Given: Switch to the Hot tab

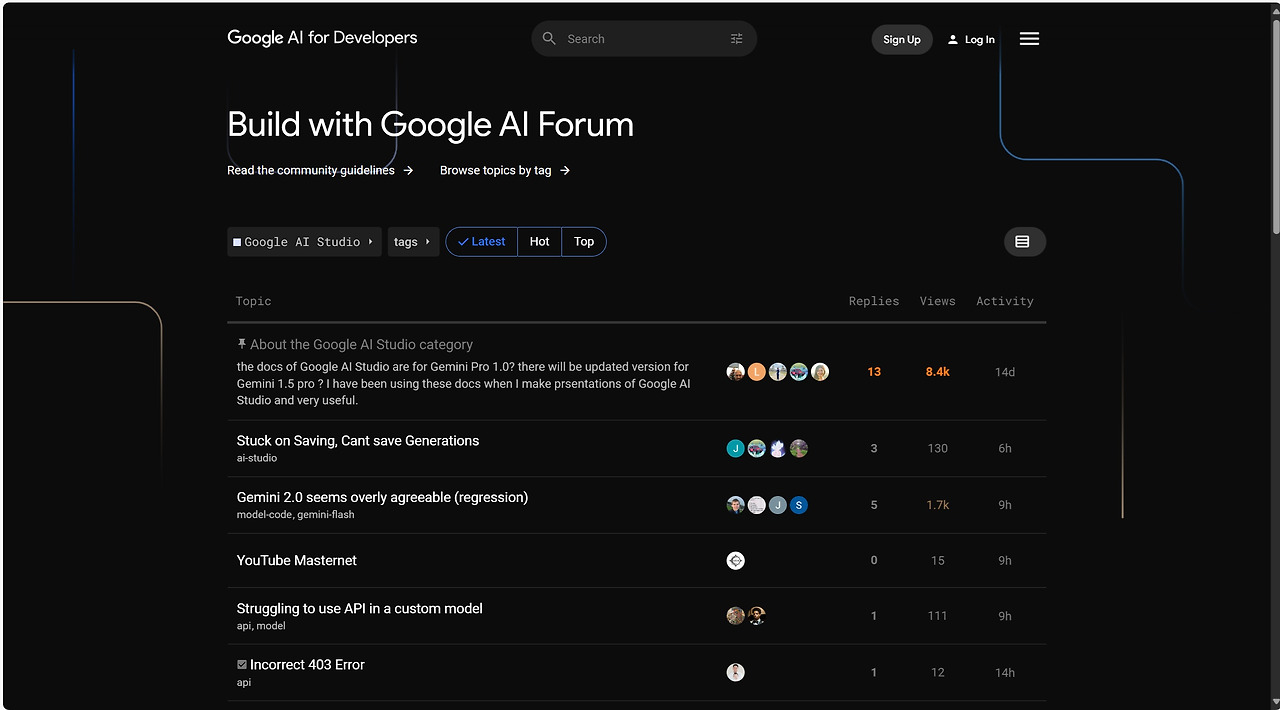Looking at the screenshot, I should point(540,242).
